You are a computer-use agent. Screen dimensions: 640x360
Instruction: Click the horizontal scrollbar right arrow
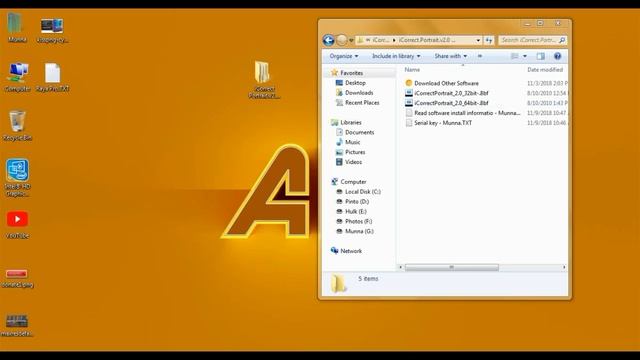coord(564,267)
